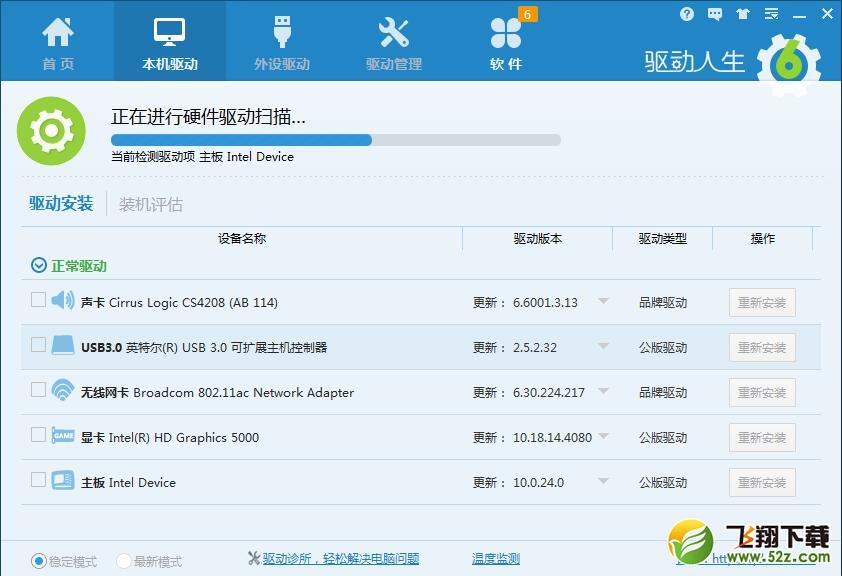
Task: Click the 设备名称 column header
Action: [x=242, y=238]
